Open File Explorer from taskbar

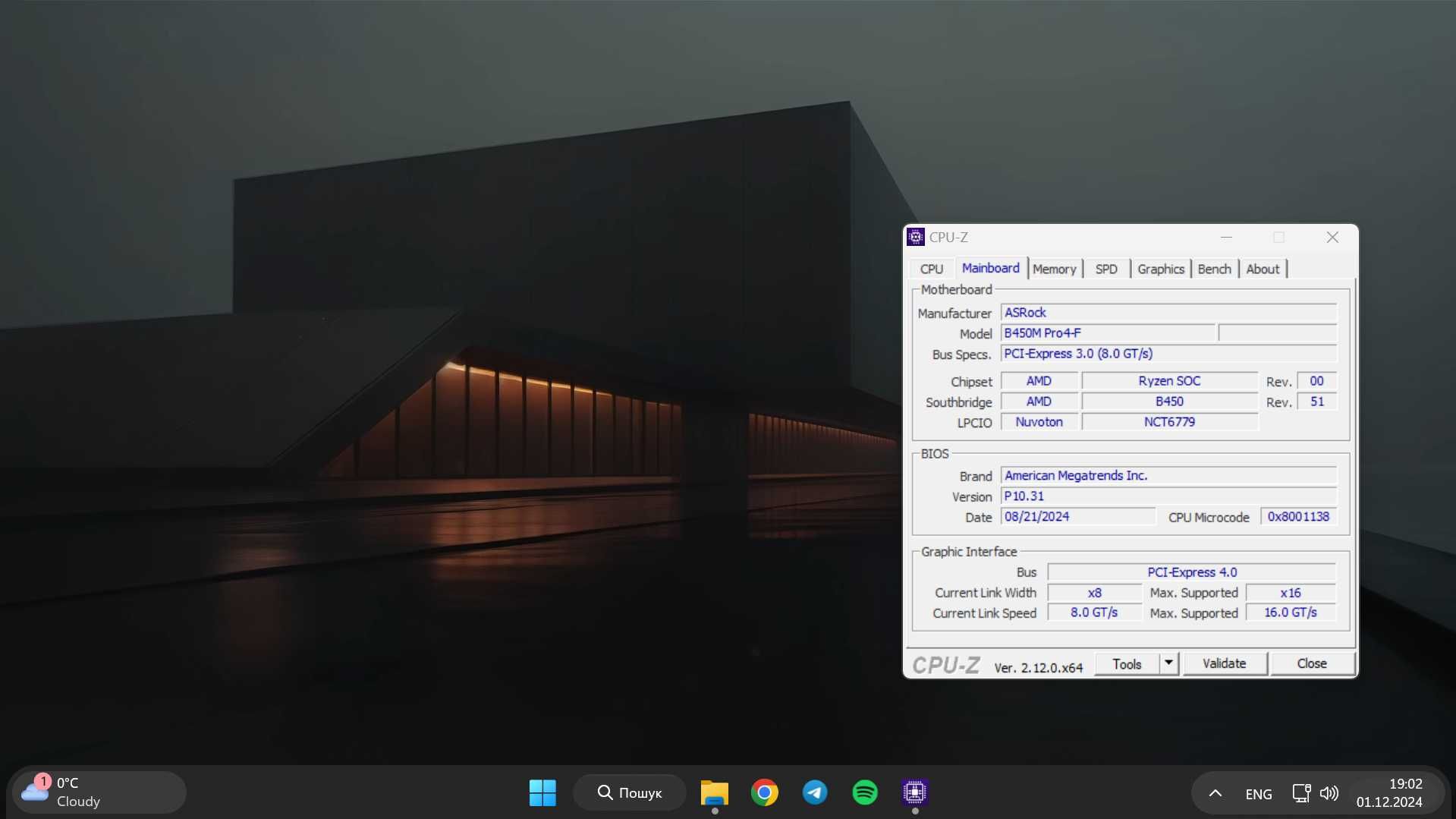tap(714, 792)
